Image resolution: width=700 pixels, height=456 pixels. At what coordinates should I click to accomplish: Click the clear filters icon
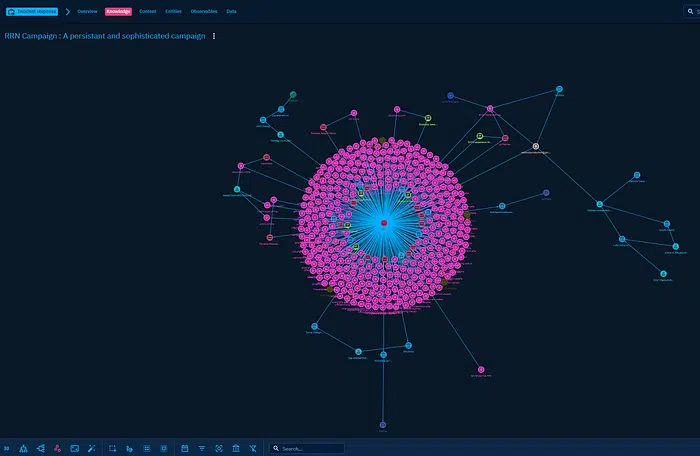[253, 449]
